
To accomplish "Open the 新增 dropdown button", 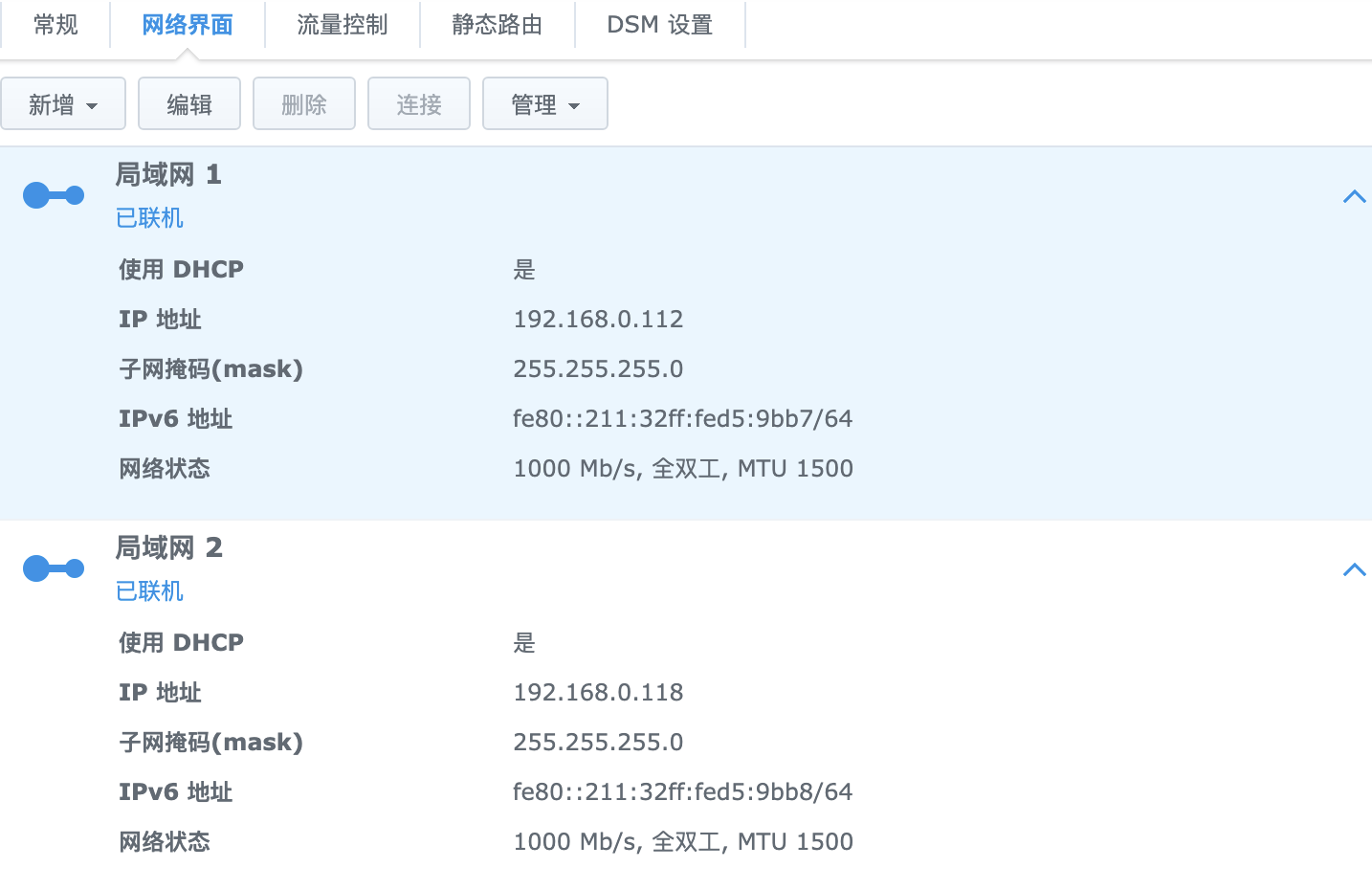I will [63, 103].
